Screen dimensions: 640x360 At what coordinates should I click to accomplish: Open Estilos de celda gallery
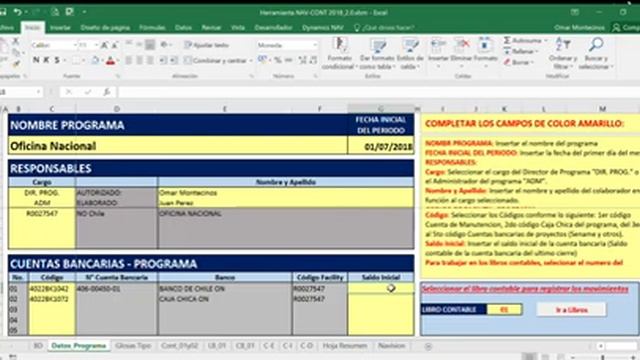point(410,53)
